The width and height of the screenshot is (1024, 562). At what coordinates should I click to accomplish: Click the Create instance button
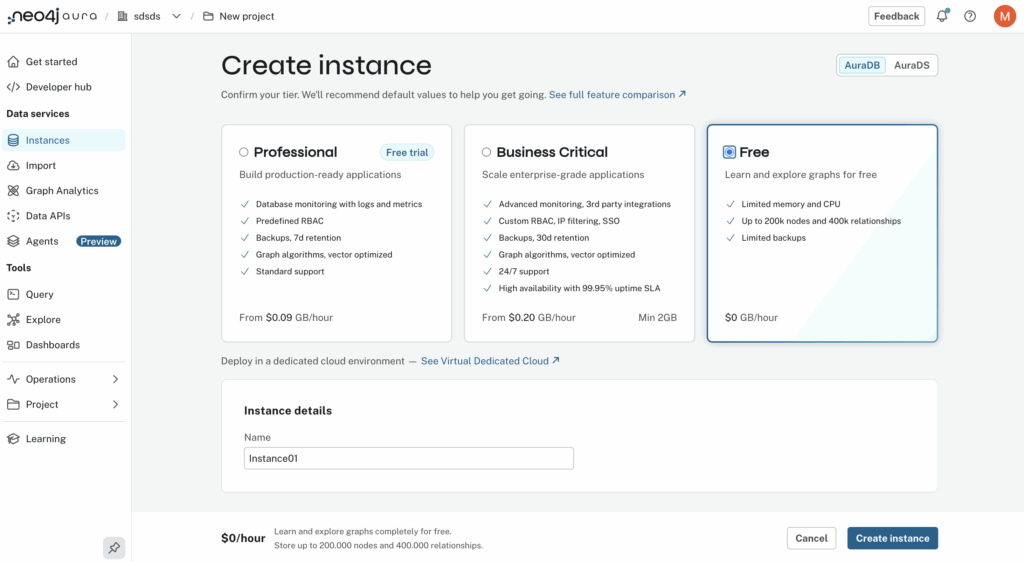point(892,538)
